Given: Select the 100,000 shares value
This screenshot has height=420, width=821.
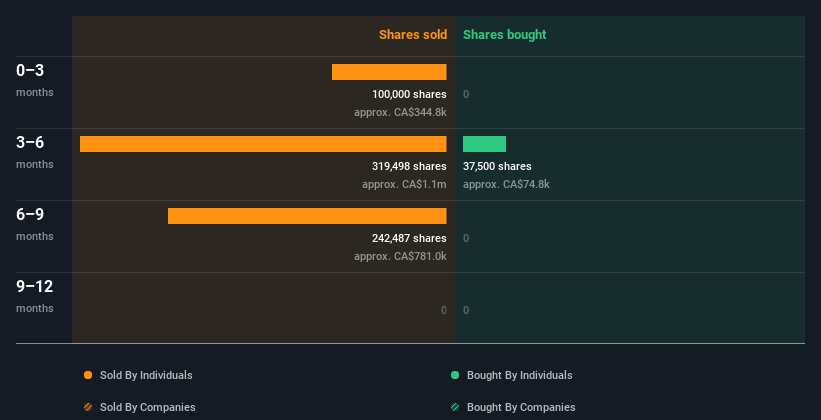Looking at the screenshot, I should coord(409,94).
